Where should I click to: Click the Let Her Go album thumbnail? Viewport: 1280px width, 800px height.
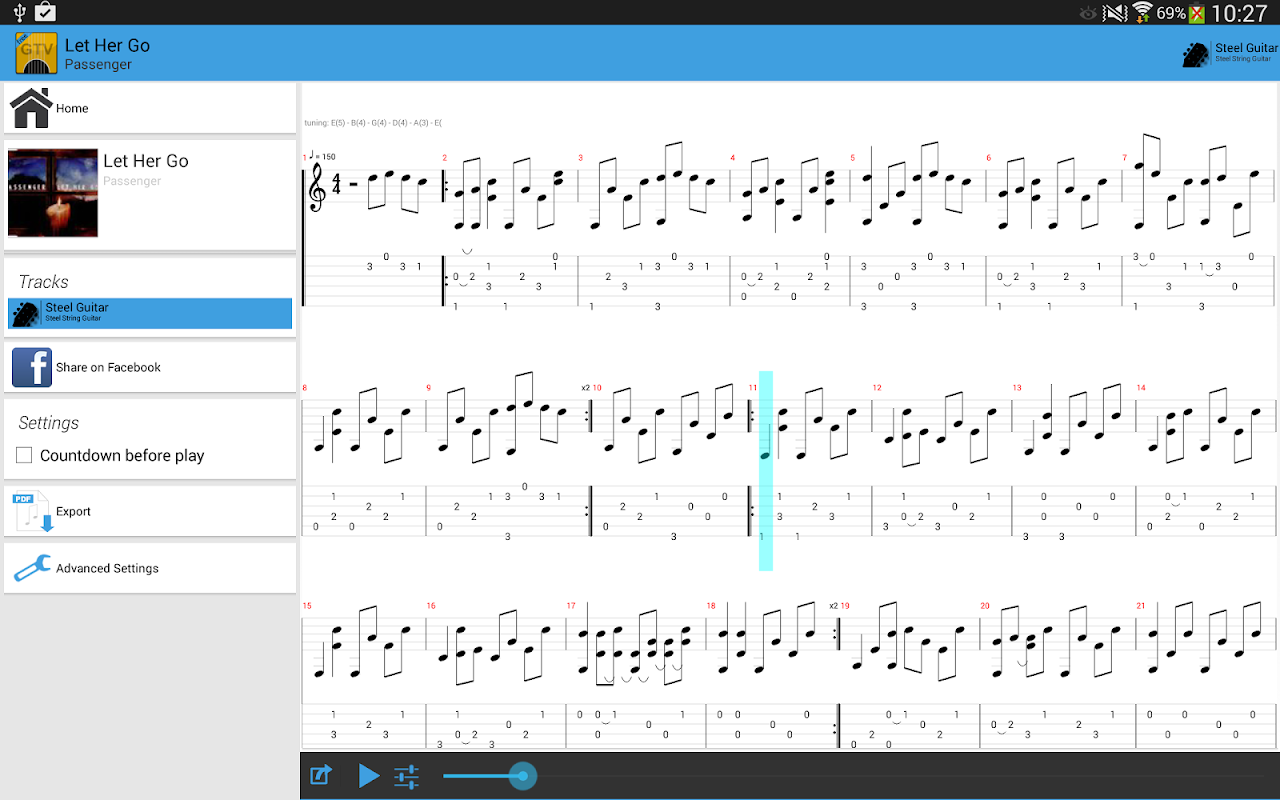pyautogui.click(x=53, y=193)
